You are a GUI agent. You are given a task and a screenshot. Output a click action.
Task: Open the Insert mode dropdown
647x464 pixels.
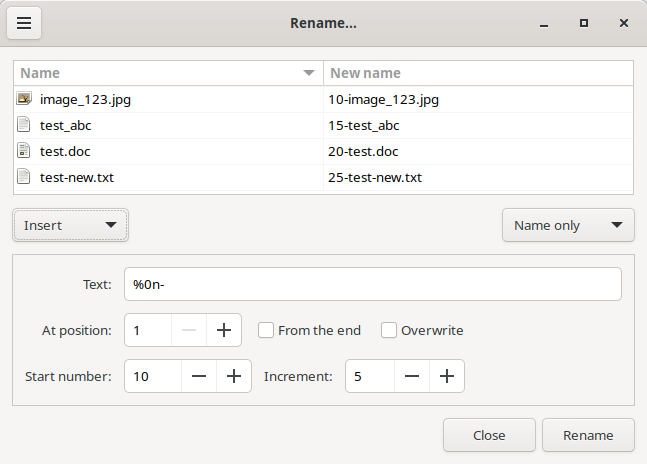point(71,225)
